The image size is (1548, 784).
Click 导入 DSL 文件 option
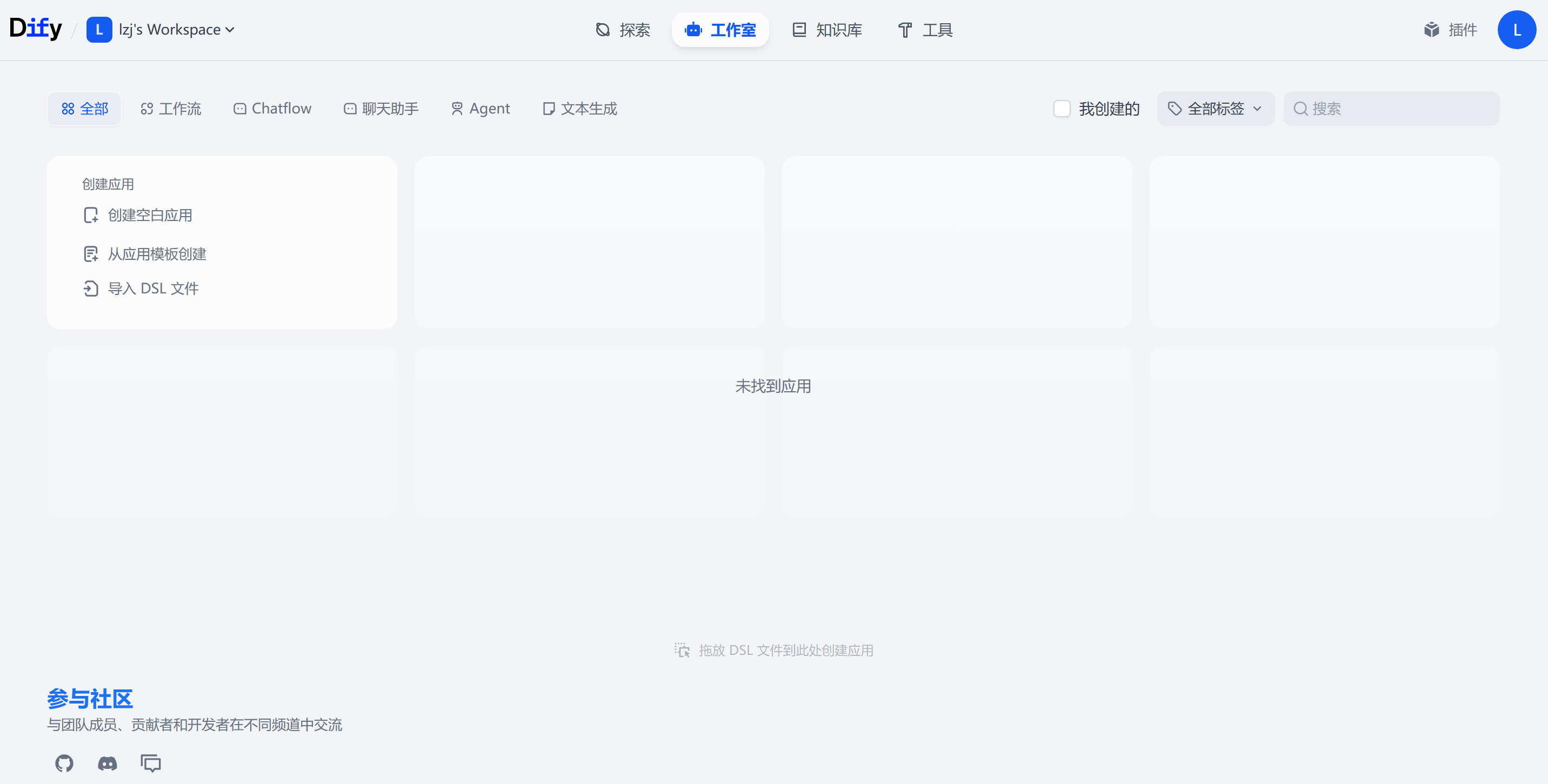point(152,289)
